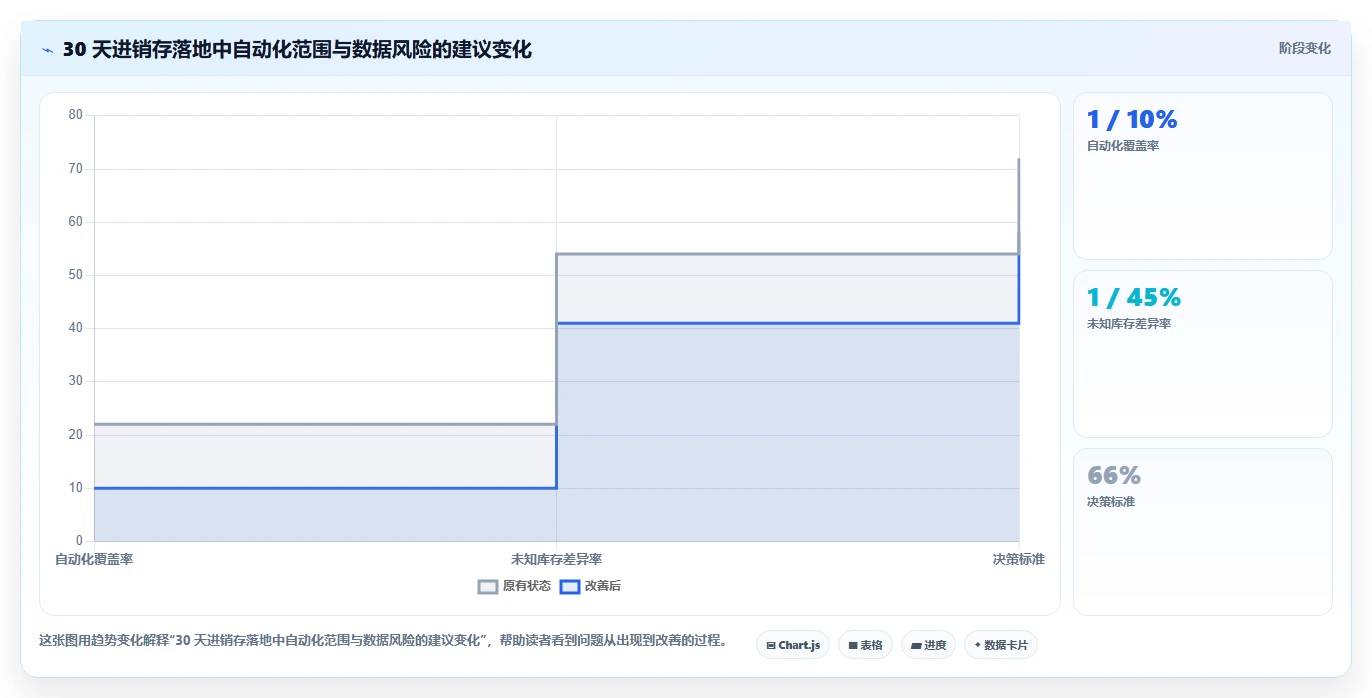
Task: Select the Chart.js chip
Action: click(x=793, y=645)
